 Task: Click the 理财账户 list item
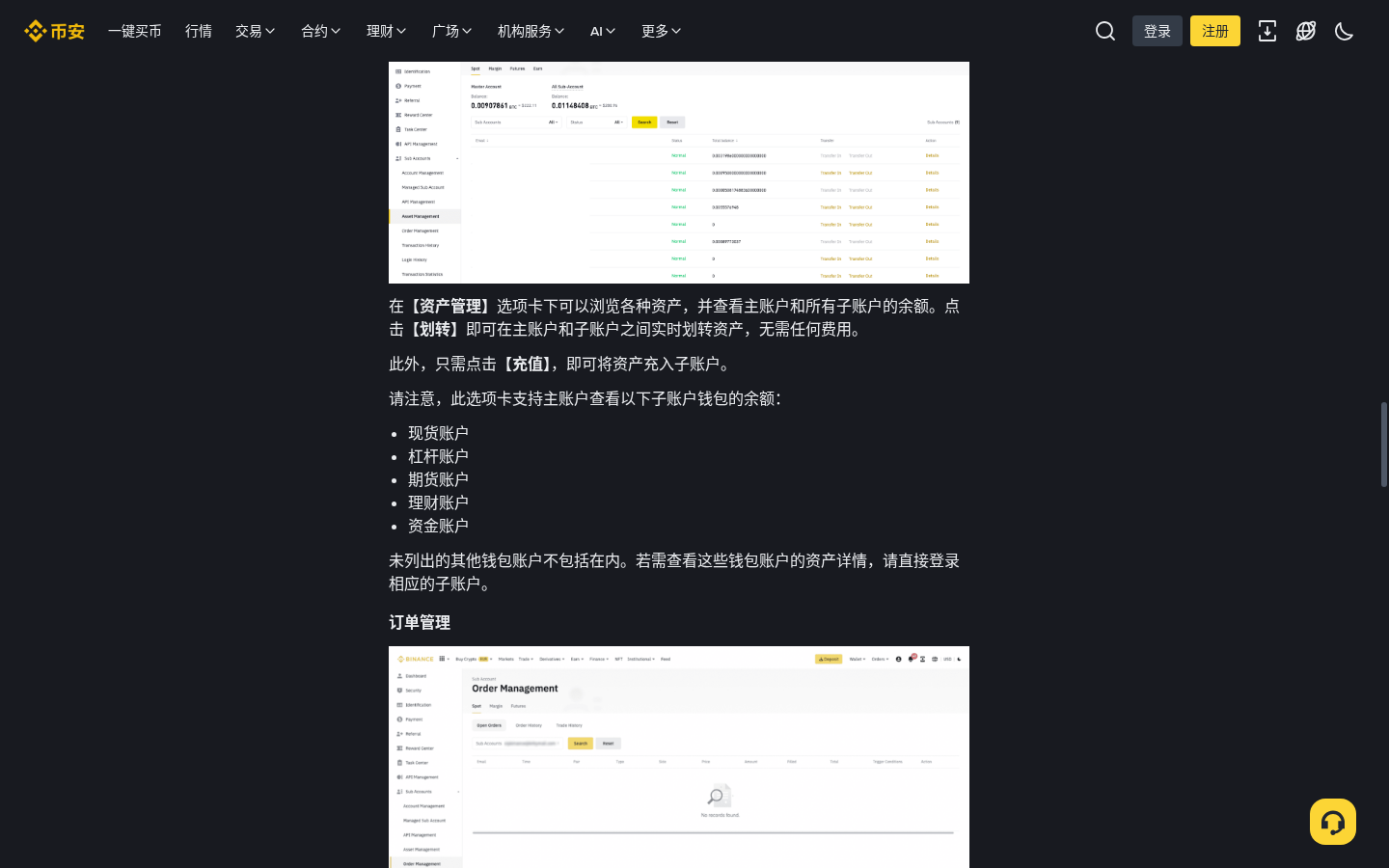click(438, 502)
